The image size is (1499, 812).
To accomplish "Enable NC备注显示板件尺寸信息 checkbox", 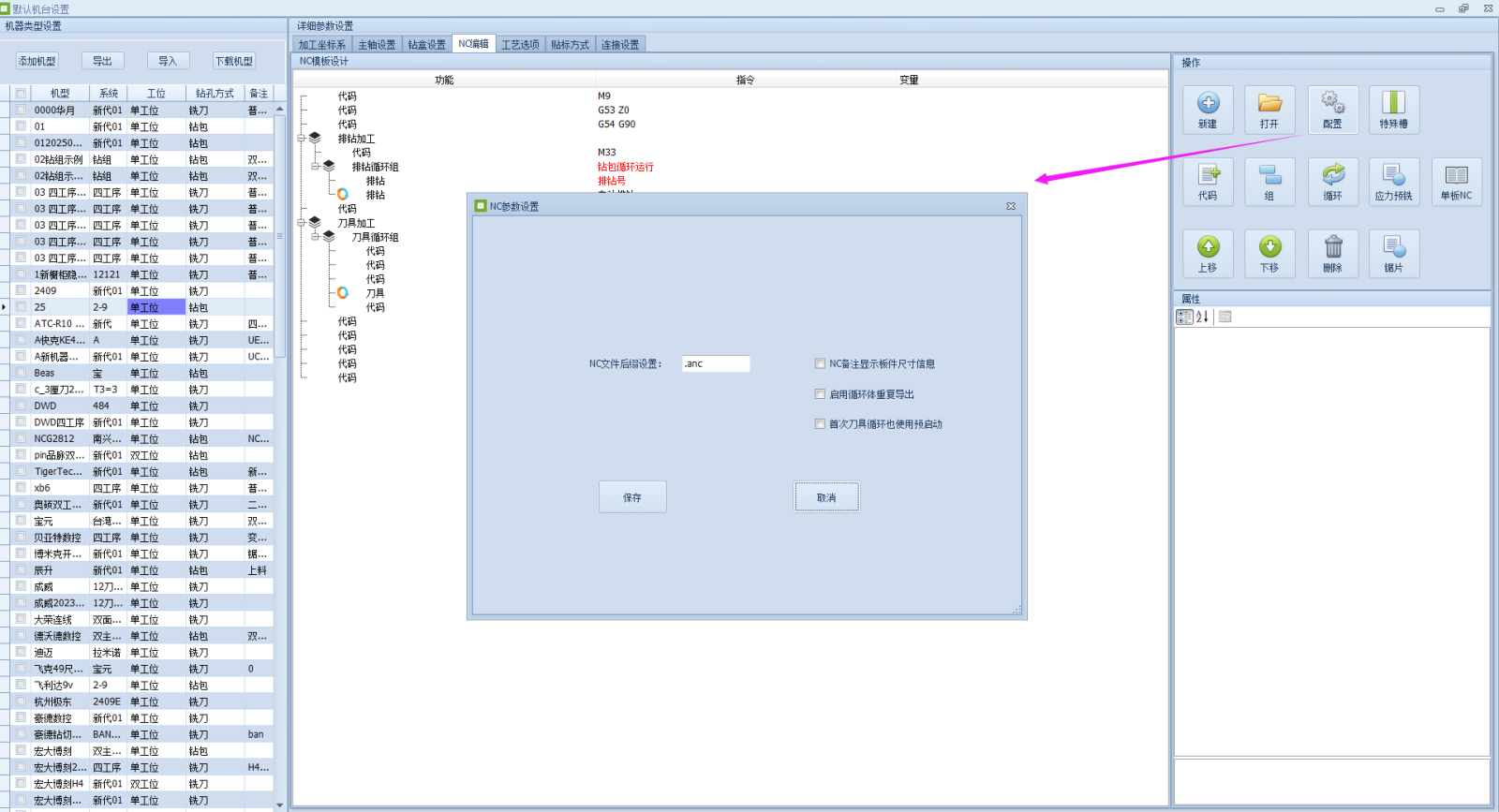I will [x=820, y=363].
